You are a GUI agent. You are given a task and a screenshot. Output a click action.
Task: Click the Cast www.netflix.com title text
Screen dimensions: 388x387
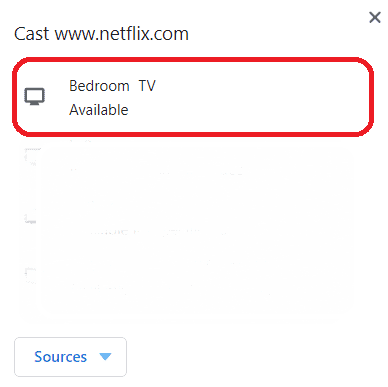101,34
